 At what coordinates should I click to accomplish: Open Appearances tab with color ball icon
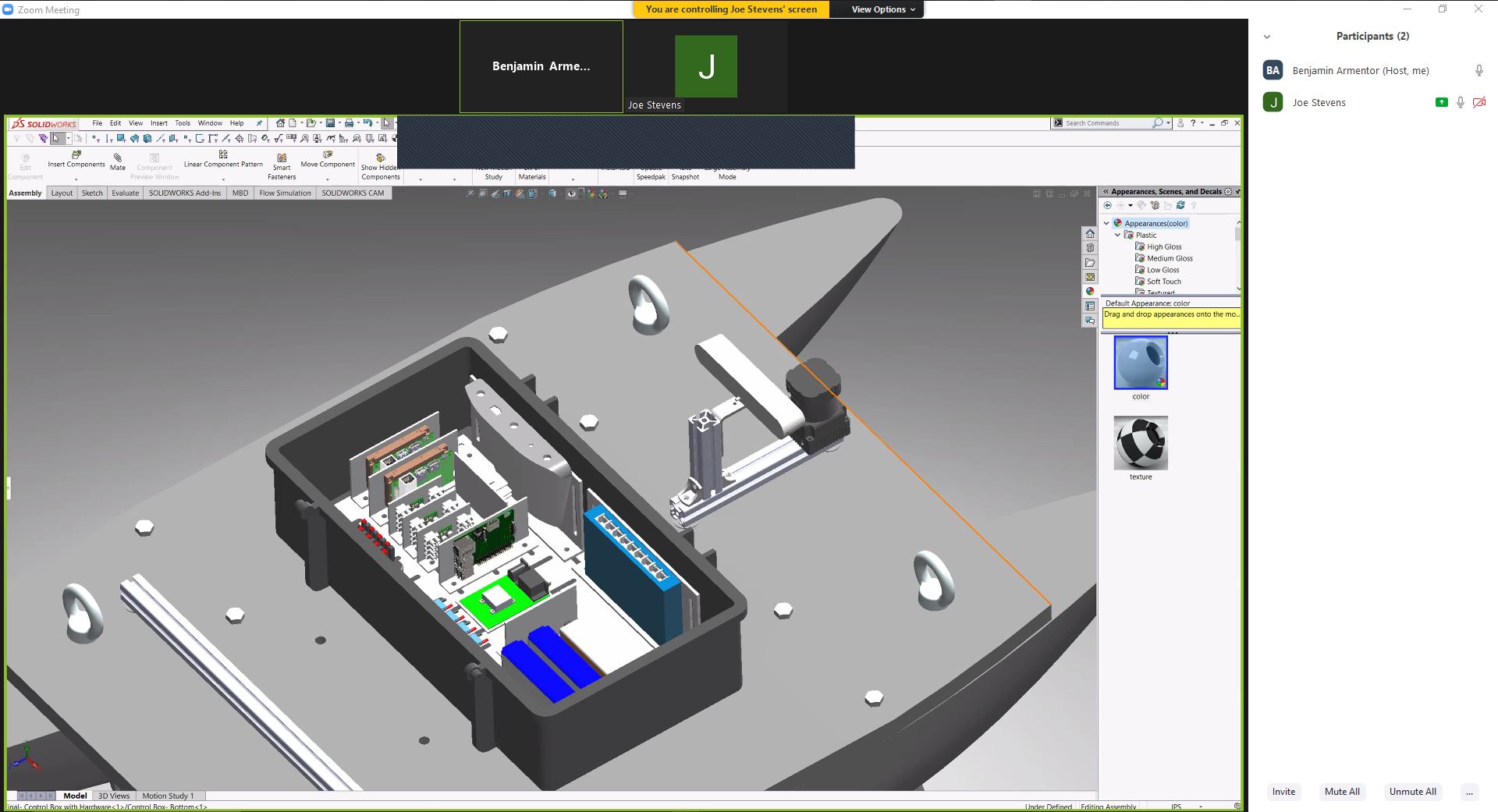[1090, 292]
